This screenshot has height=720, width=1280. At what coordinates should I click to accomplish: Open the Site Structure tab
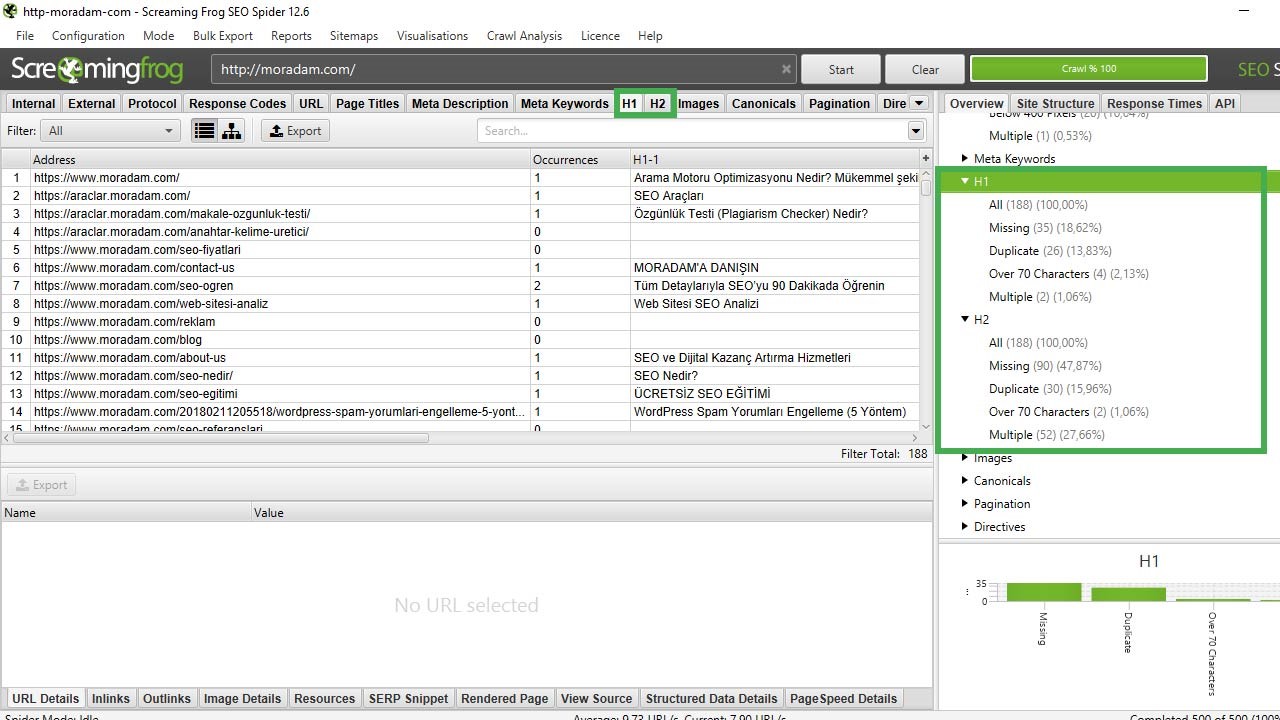coord(1055,103)
